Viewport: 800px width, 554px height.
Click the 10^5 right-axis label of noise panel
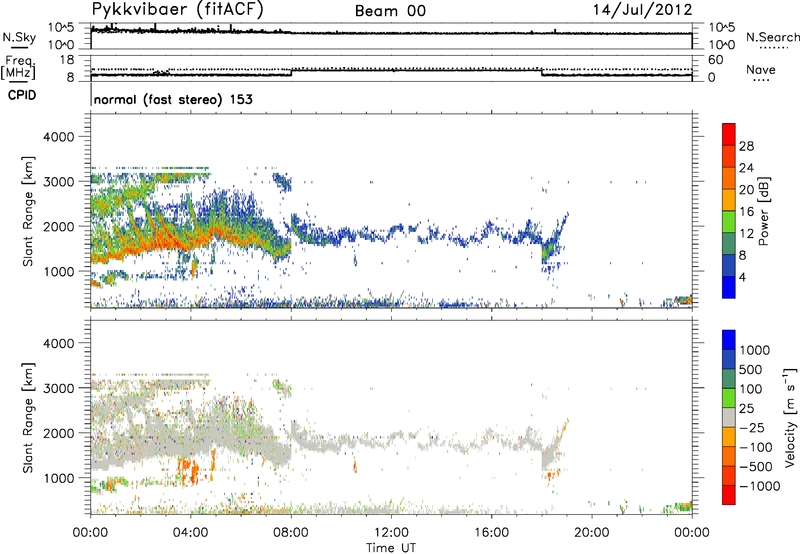[x=720, y=28]
